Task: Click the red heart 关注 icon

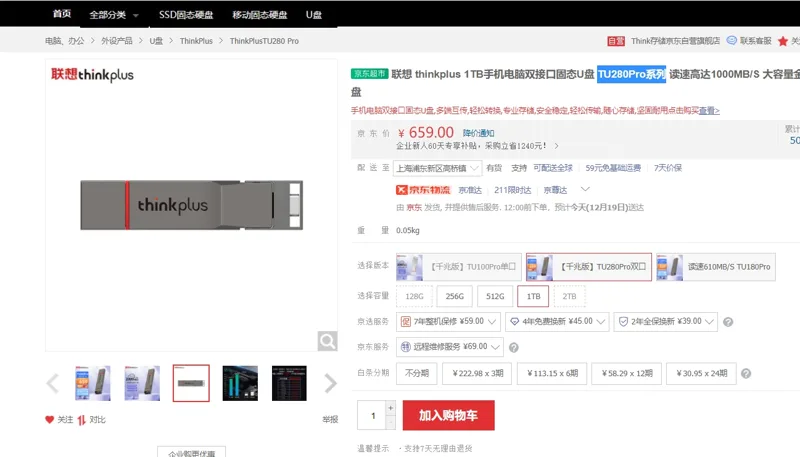Action: pos(49,420)
